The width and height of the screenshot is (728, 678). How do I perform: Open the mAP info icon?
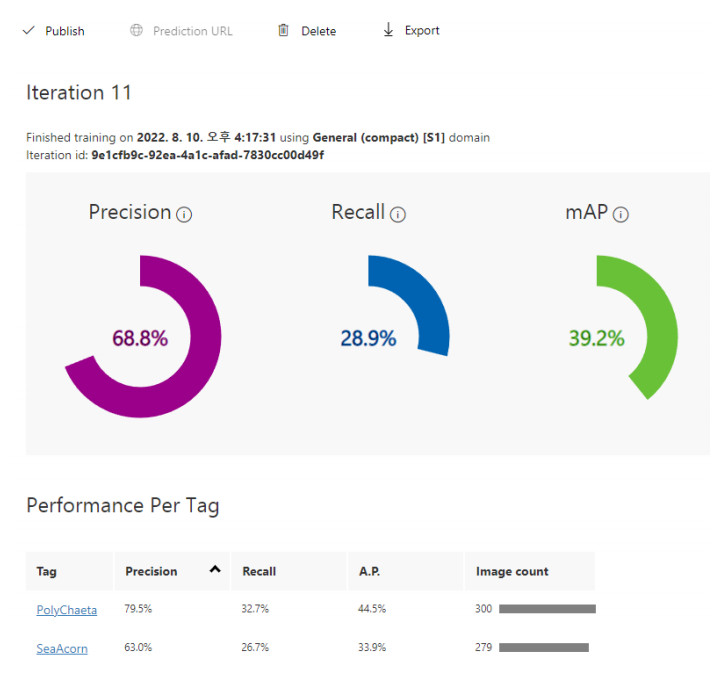(x=621, y=214)
